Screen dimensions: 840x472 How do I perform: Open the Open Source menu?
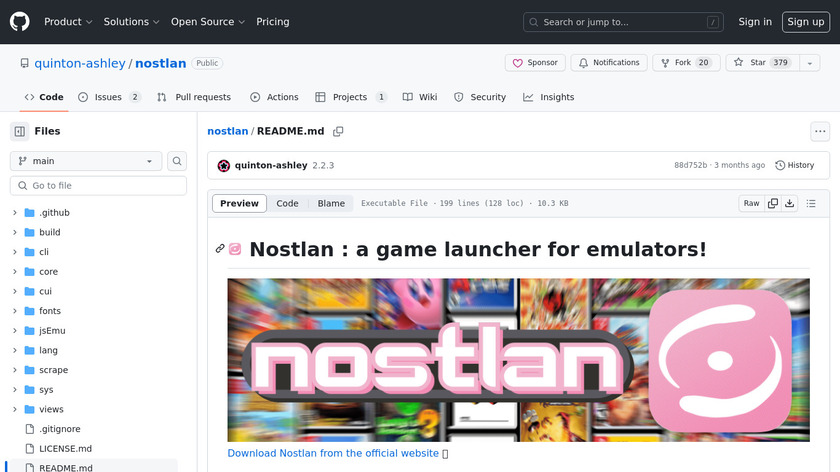pyautogui.click(x=208, y=22)
